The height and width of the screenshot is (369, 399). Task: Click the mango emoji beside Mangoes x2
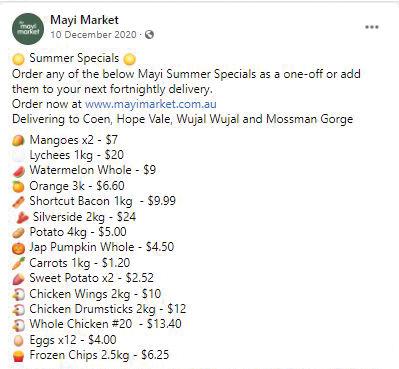point(18,141)
